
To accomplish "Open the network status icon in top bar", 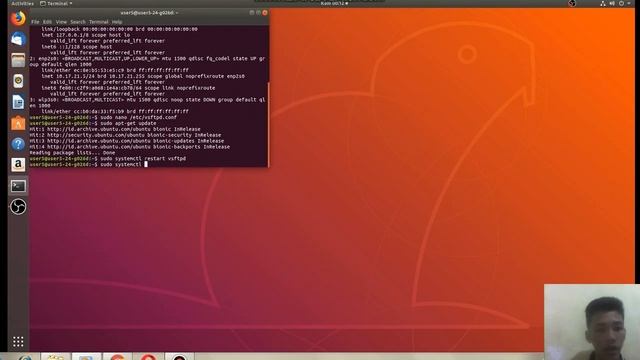I will (603, 3).
